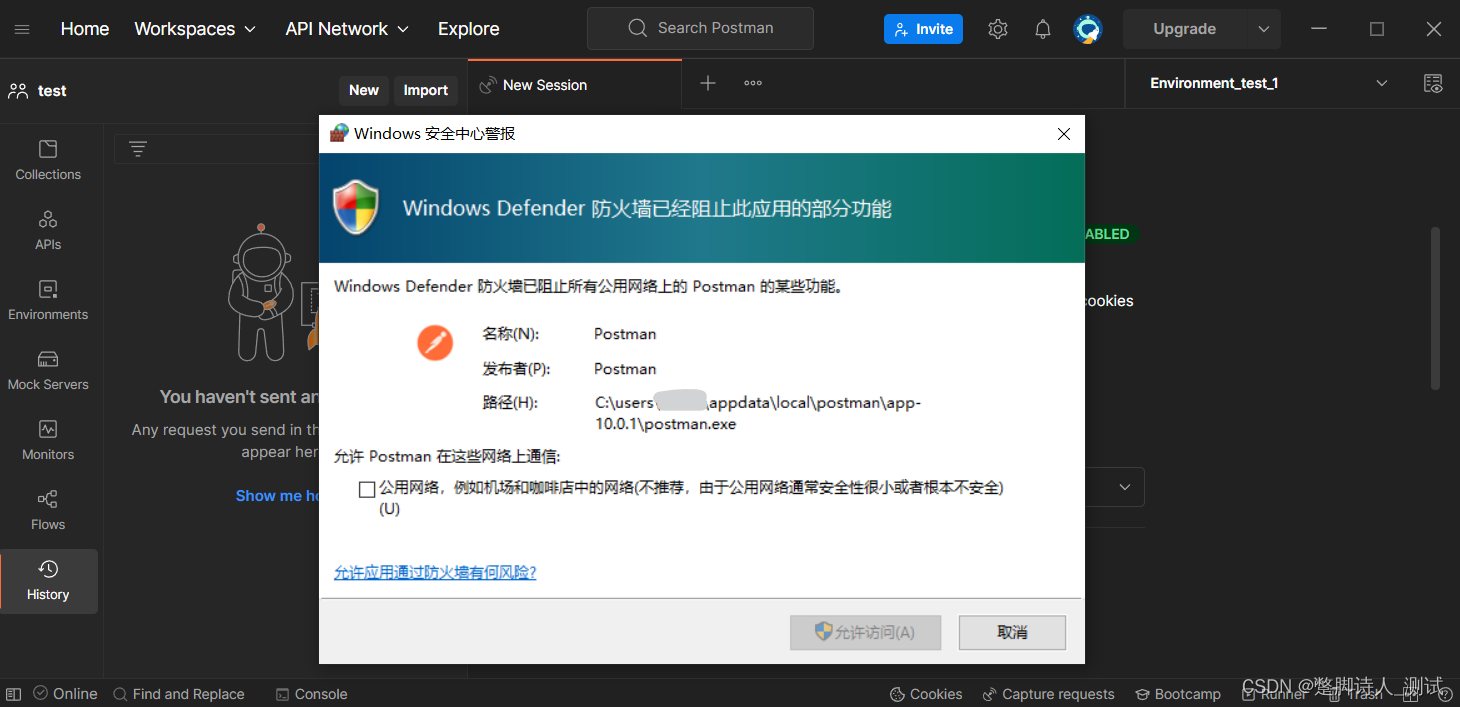The image size is (1460, 707).
Task: Open Capture requests in status bar
Action: [x=1048, y=694]
